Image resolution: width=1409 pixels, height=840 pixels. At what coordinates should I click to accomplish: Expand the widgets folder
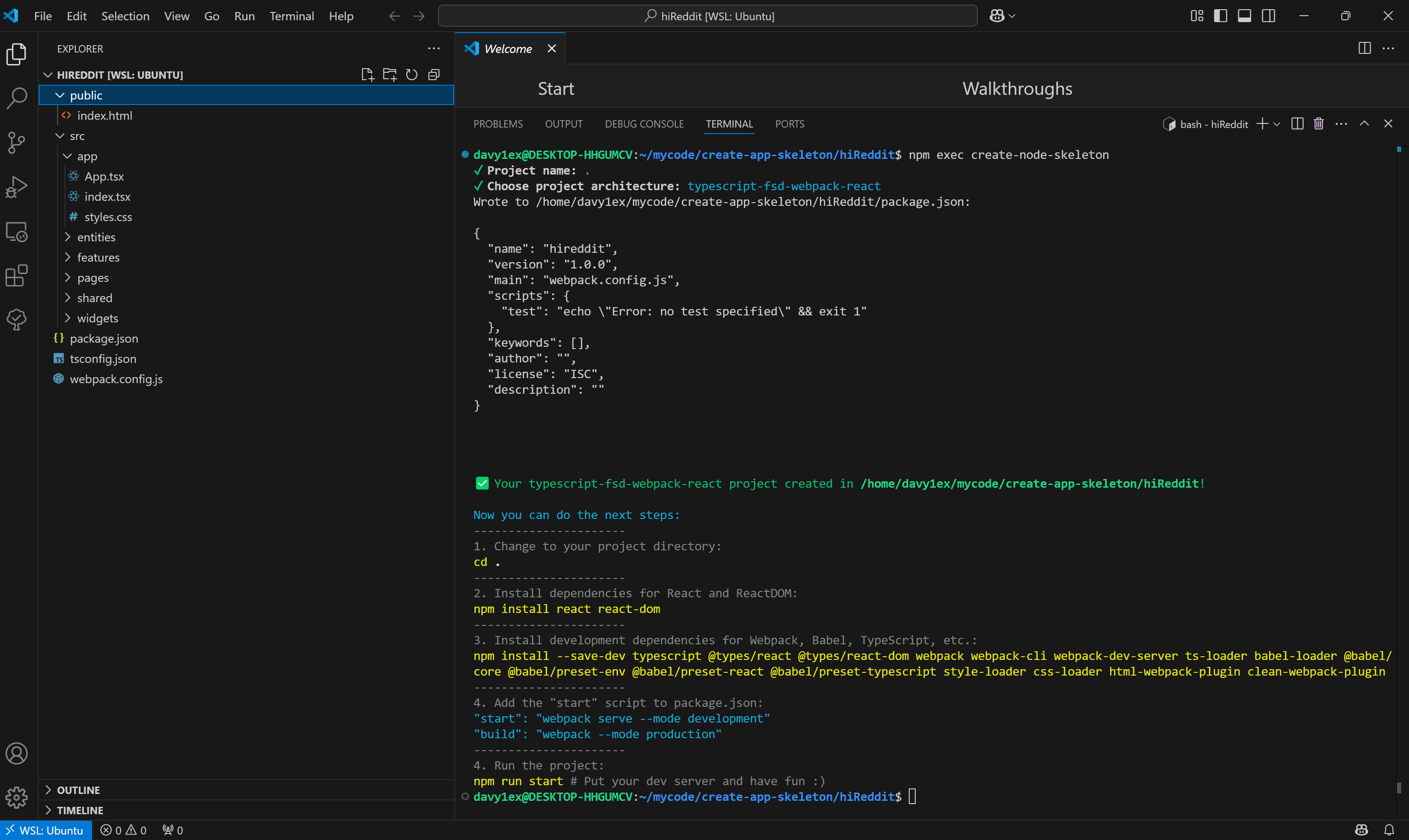click(67, 318)
